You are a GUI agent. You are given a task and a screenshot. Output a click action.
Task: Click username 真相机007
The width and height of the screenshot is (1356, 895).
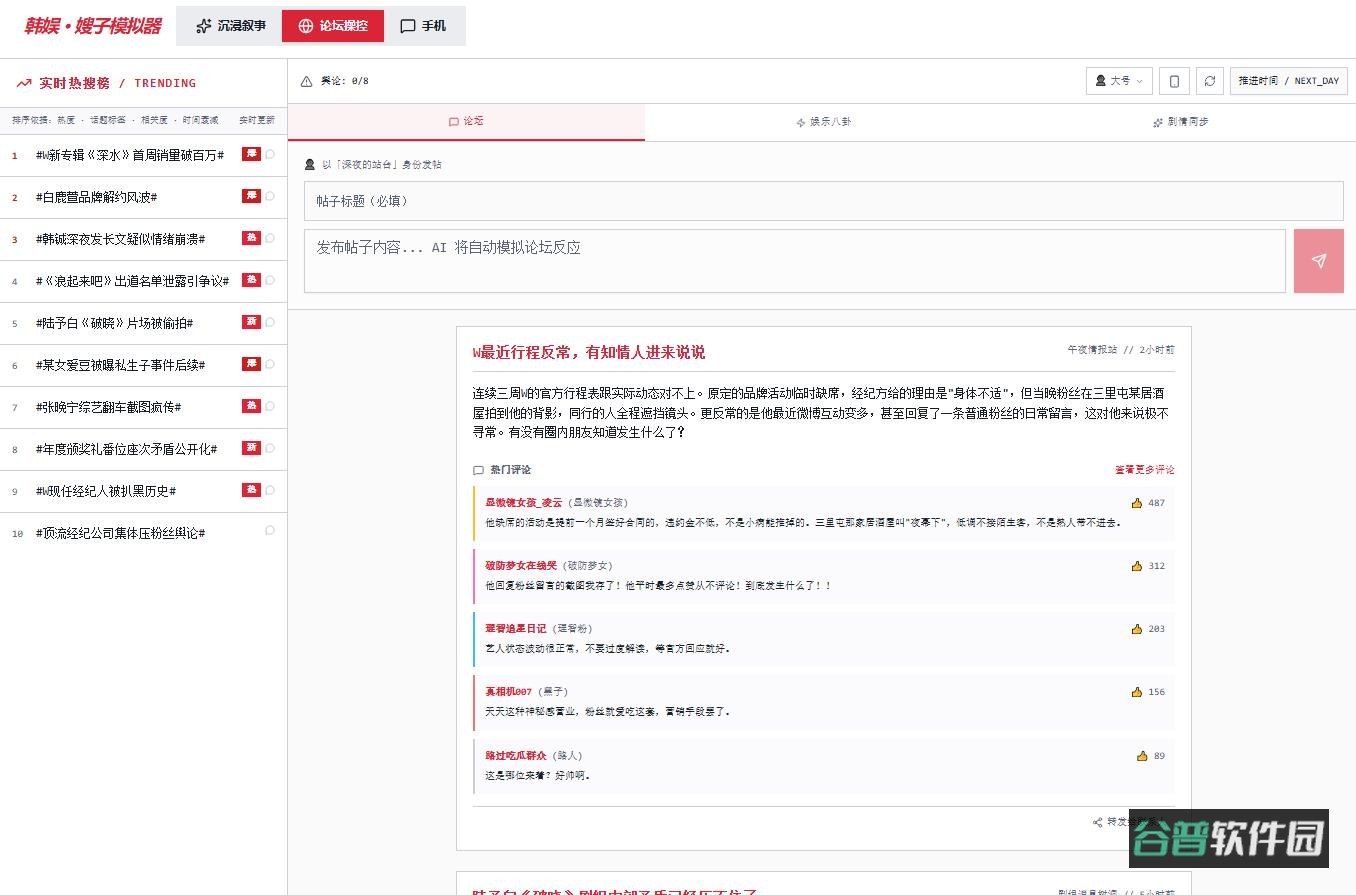(509, 692)
